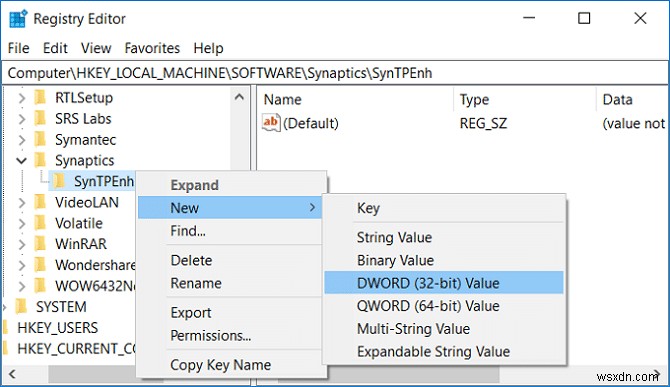Click the REG_SZ type cell
Screen dimensions: 670x387
[483, 123]
